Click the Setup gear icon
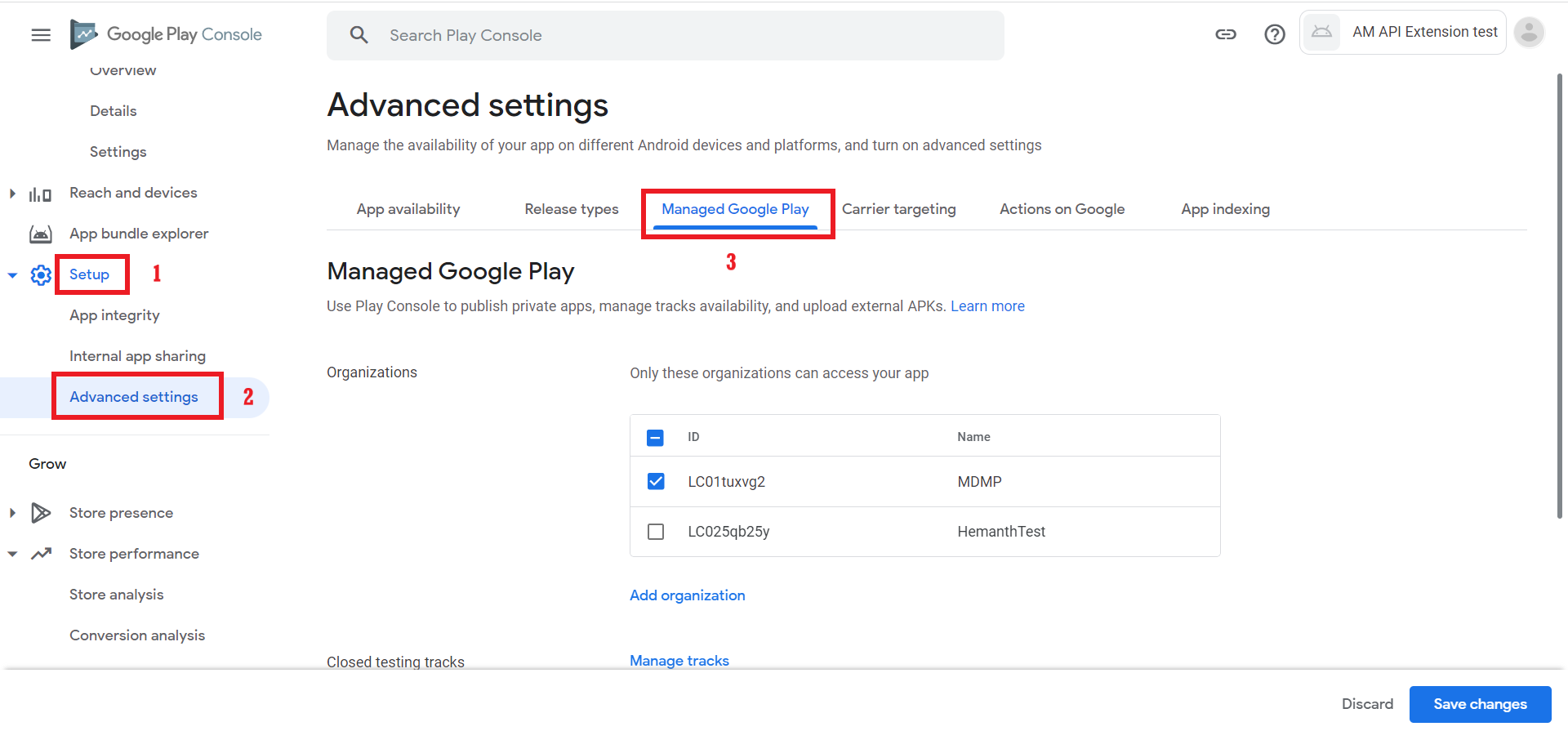Viewport: 1568px width, 731px height. point(41,275)
